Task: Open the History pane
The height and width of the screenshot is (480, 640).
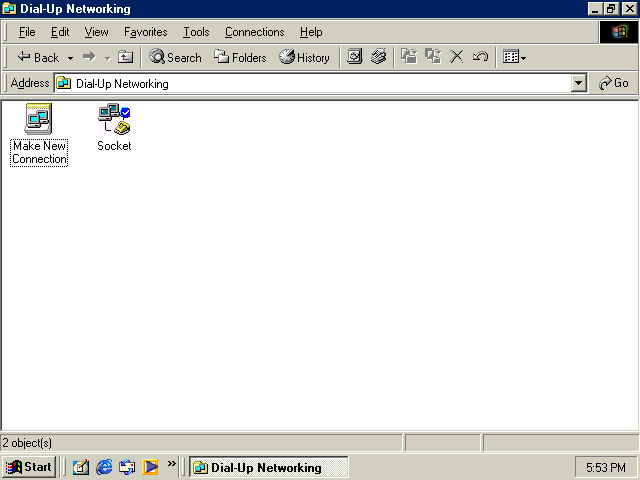Action: 304,58
